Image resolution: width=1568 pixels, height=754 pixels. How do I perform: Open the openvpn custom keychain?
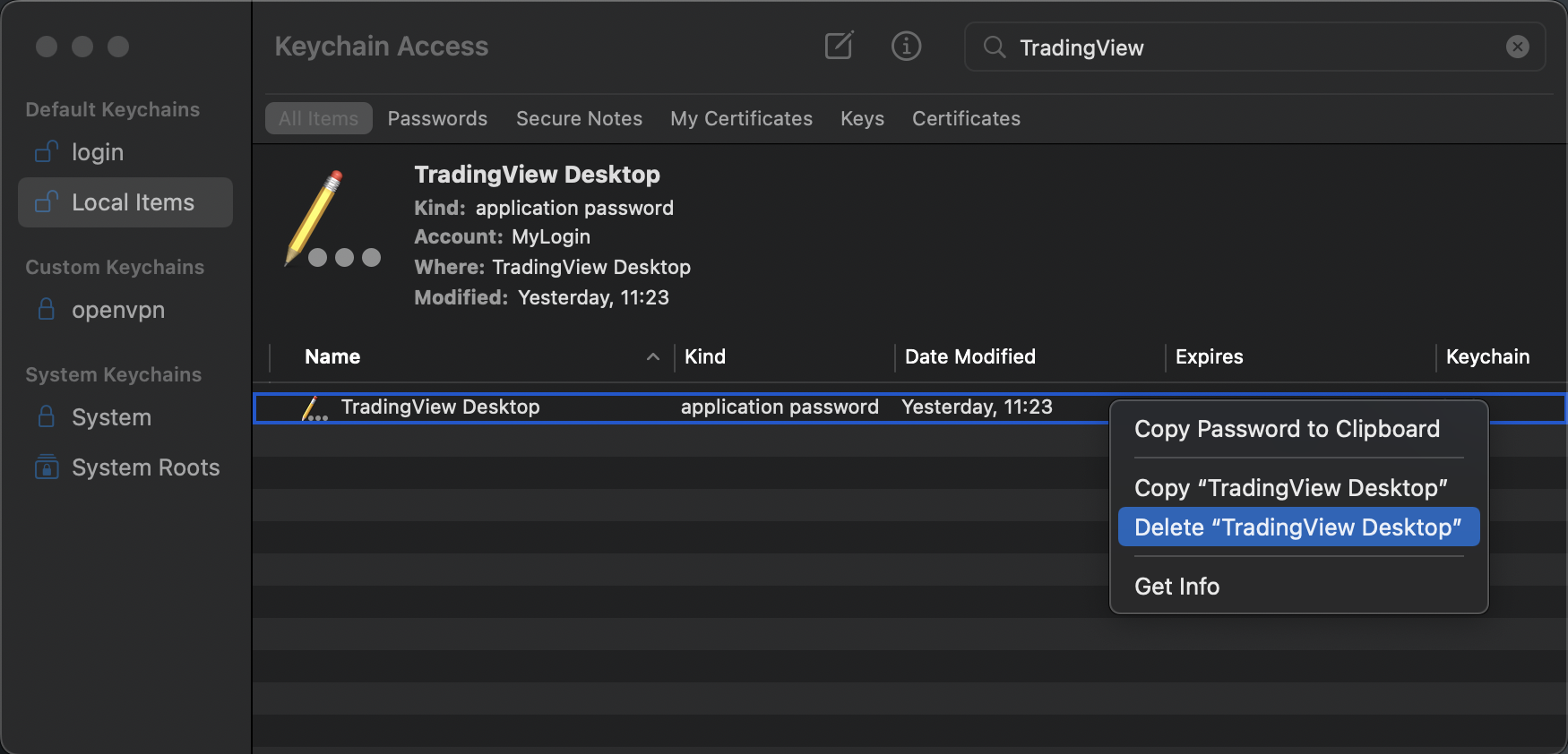click(117, 310)
